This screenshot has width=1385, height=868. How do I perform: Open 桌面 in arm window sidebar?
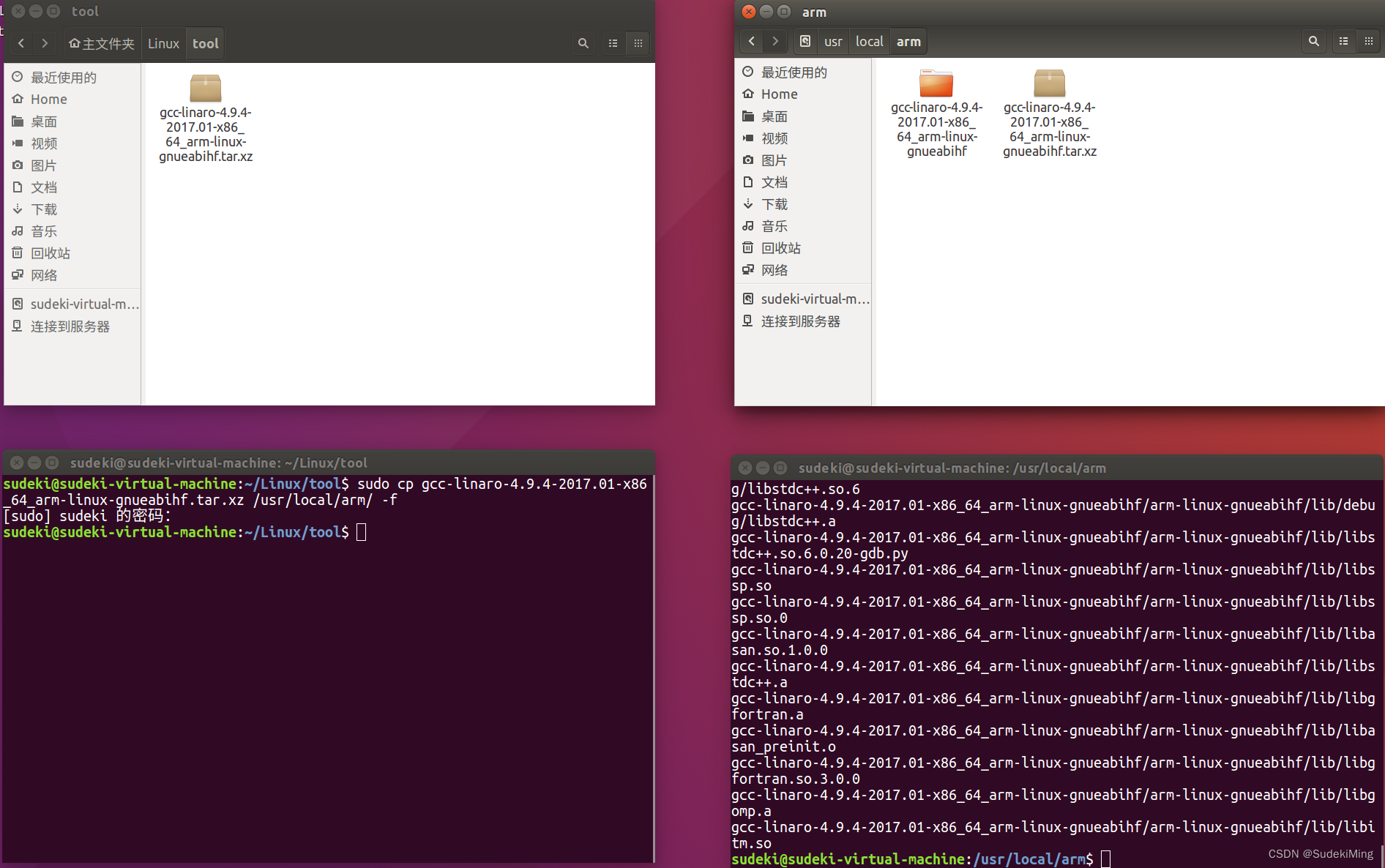pyautogui.click(x=803, y=116)
